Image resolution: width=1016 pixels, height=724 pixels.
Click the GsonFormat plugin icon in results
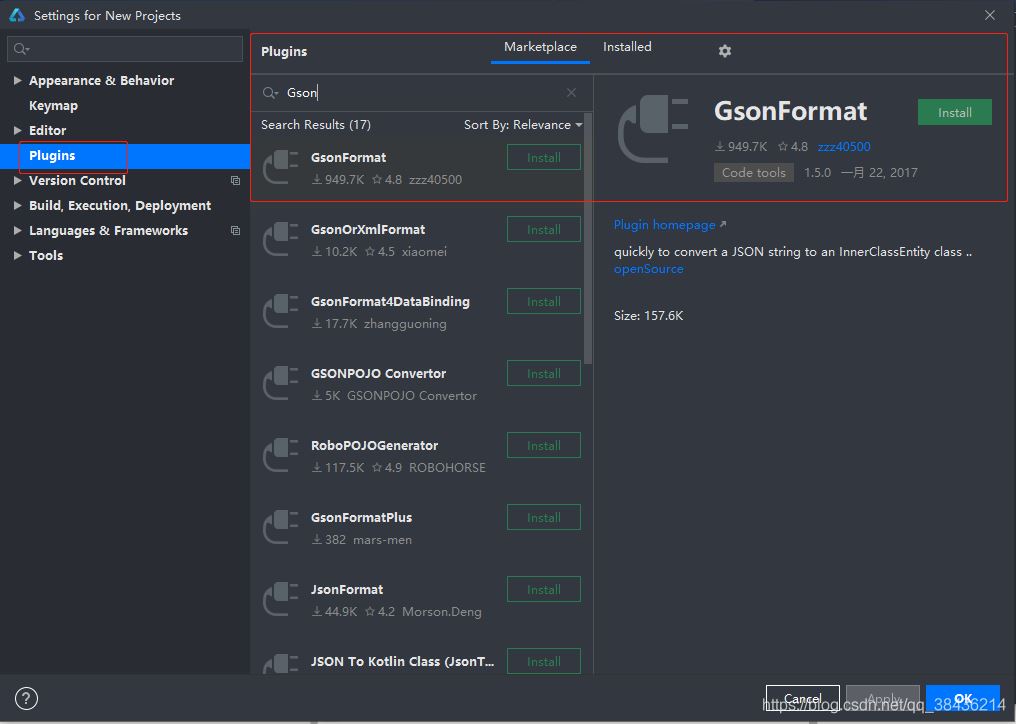pos(281,167)
